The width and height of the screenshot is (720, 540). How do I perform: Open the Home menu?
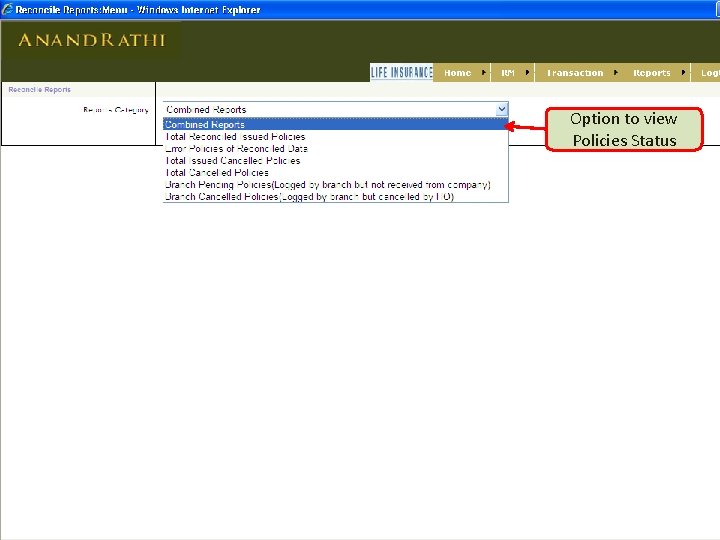(457, 73)
